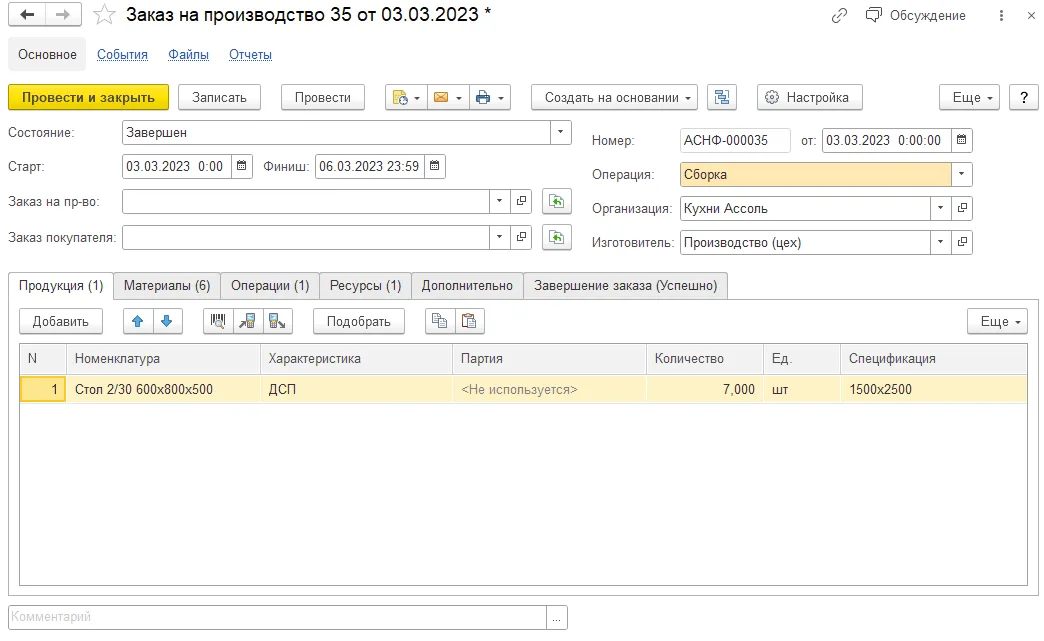Switch to the Материалы (6) tab
The height and width of the screenshot is (641, 1044).
pos(167,286)
